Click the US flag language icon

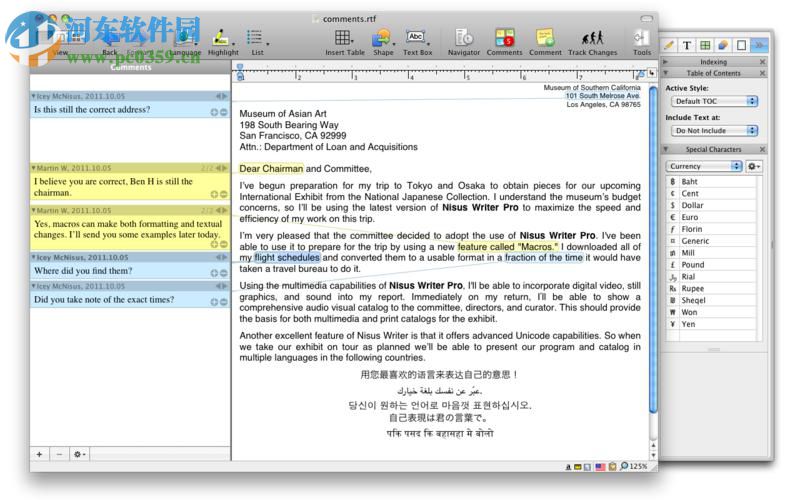click(x=600, y=466)
